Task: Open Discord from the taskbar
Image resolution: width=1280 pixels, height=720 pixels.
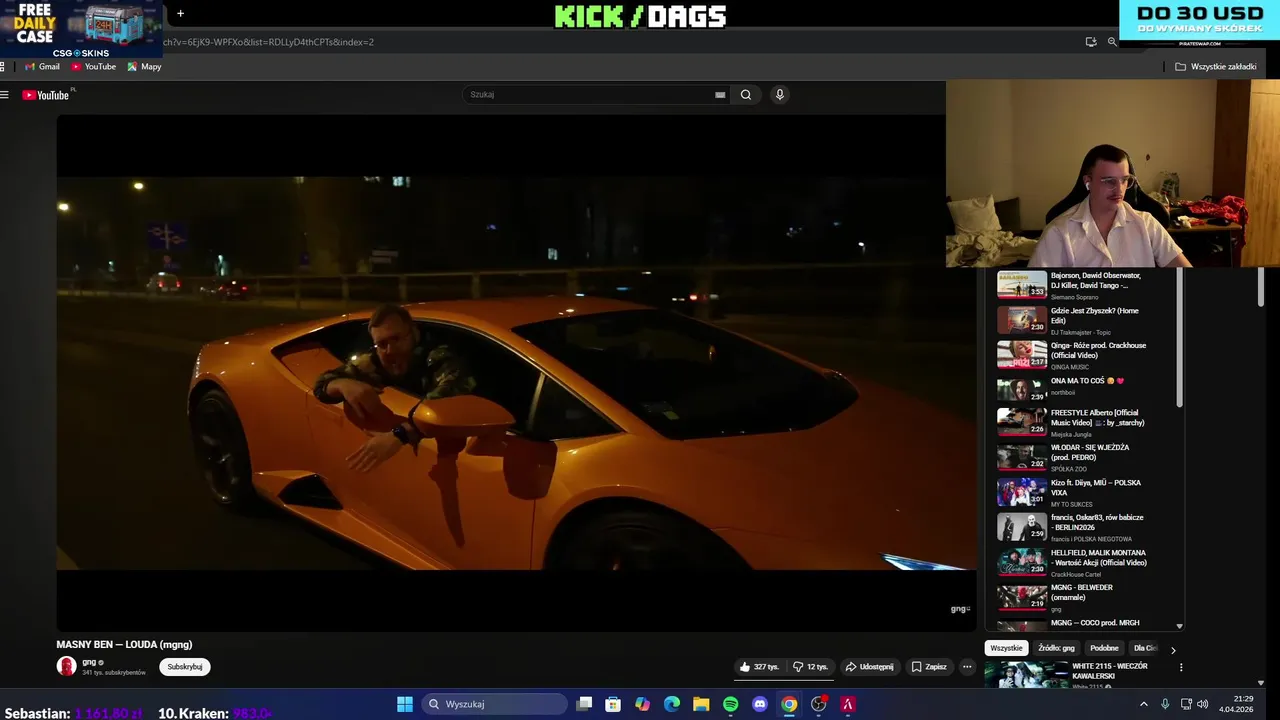Action: (760, 704)
